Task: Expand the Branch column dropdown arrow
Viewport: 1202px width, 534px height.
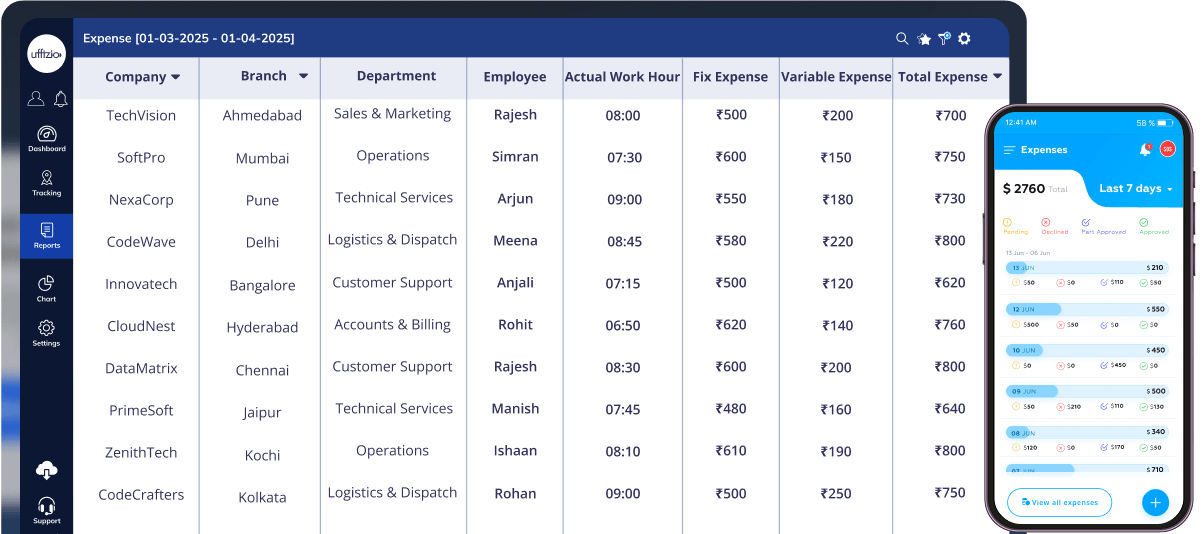Action: (x=303, y=76)
